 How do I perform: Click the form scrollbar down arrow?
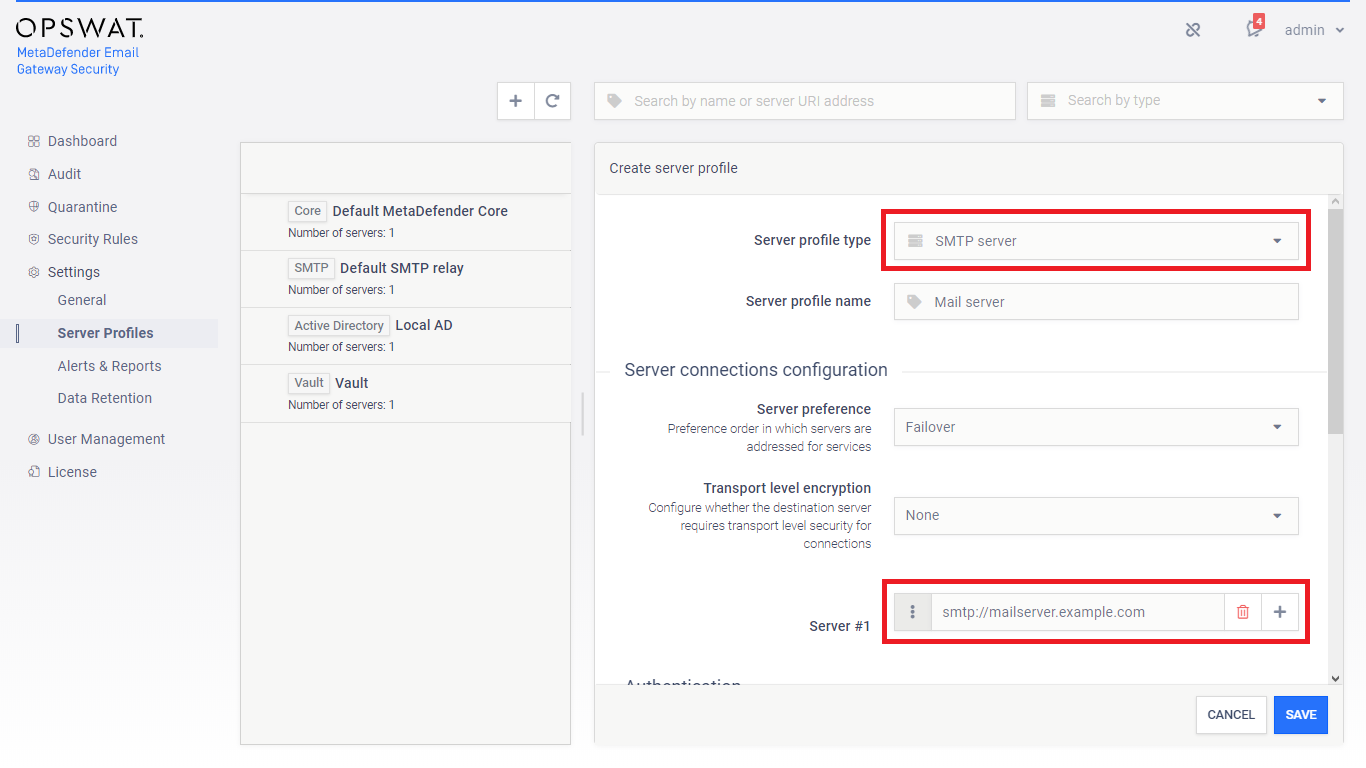[1335, 678]
